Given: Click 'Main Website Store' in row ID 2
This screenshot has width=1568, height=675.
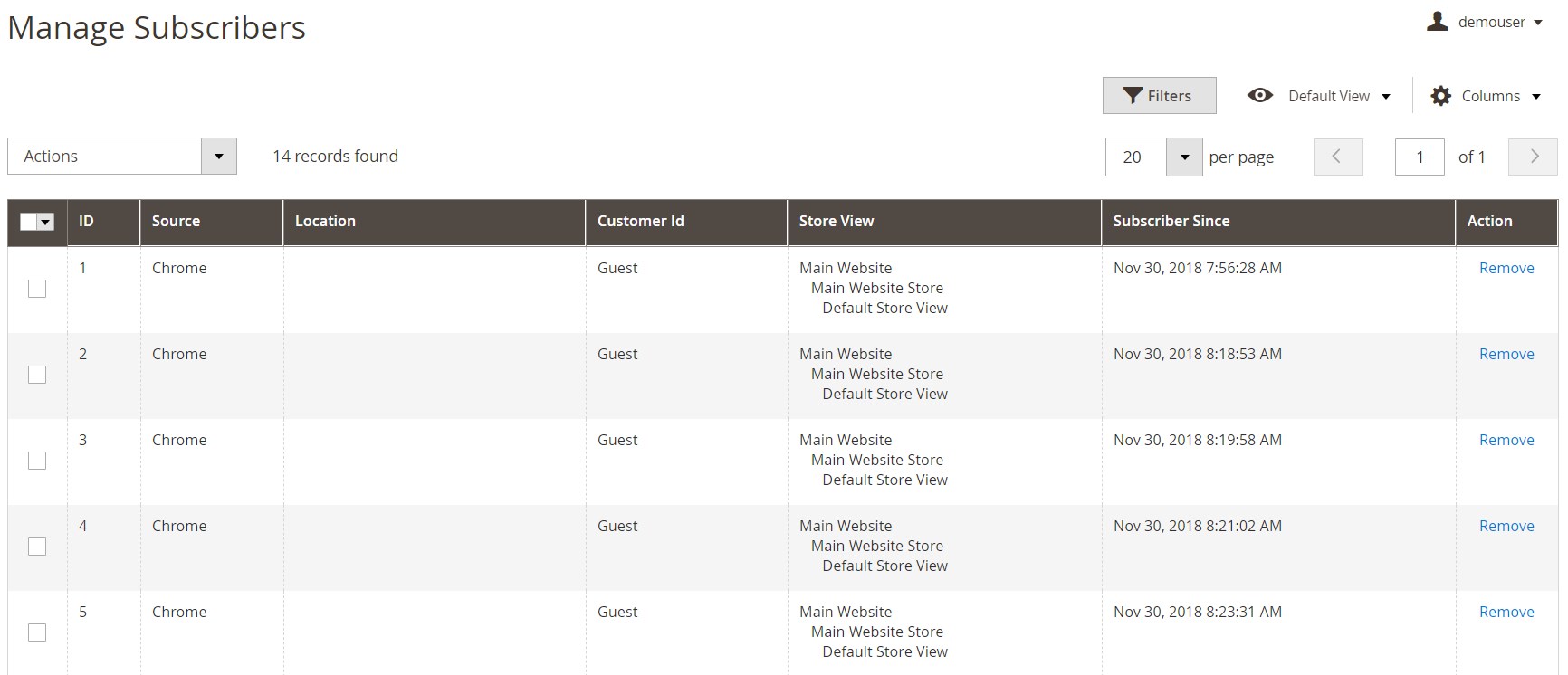Looking at the screenshot, I should pos(877,374).
